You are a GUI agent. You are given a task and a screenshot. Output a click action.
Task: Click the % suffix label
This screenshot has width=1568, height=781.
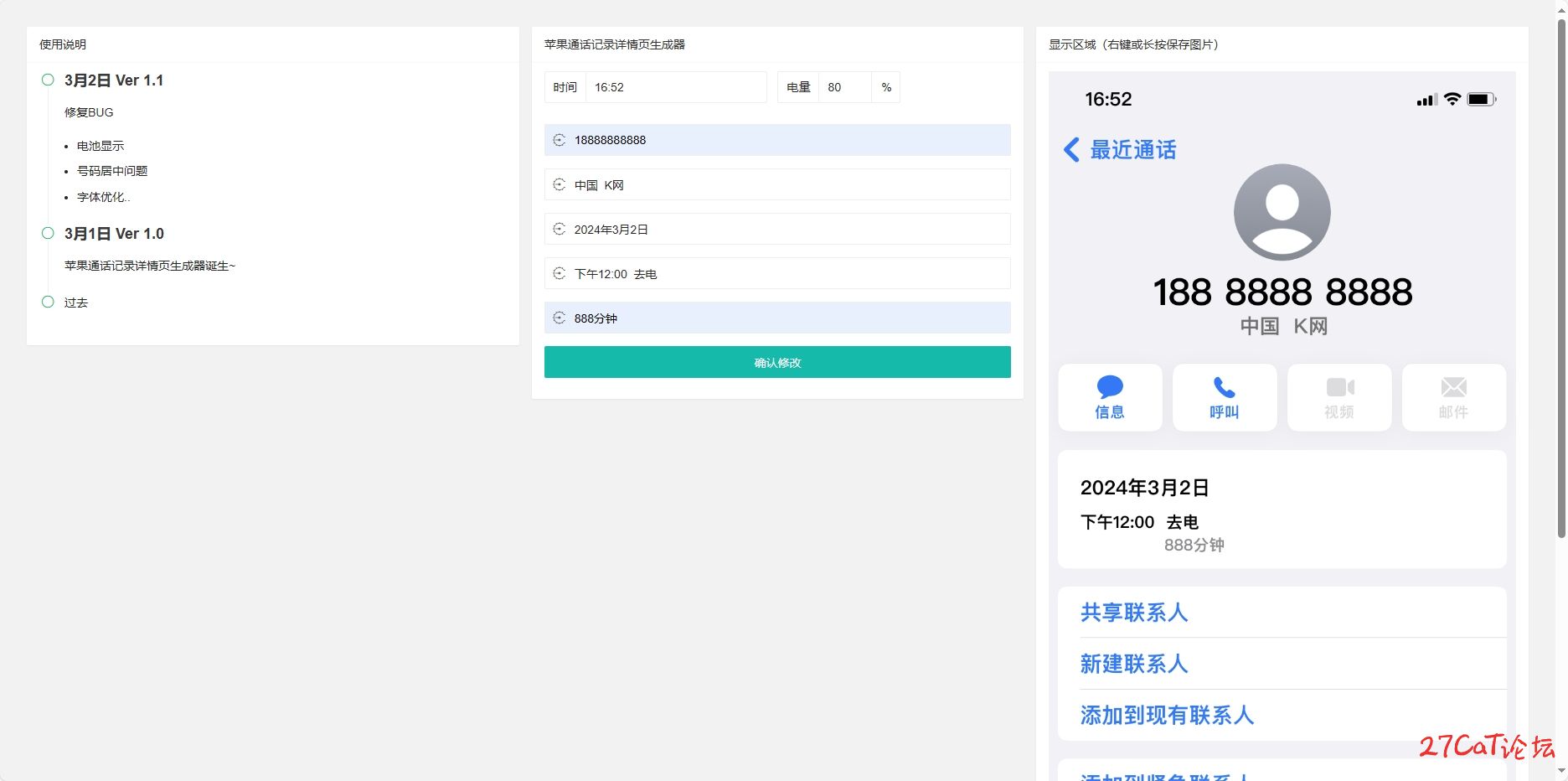click(886, 87)
